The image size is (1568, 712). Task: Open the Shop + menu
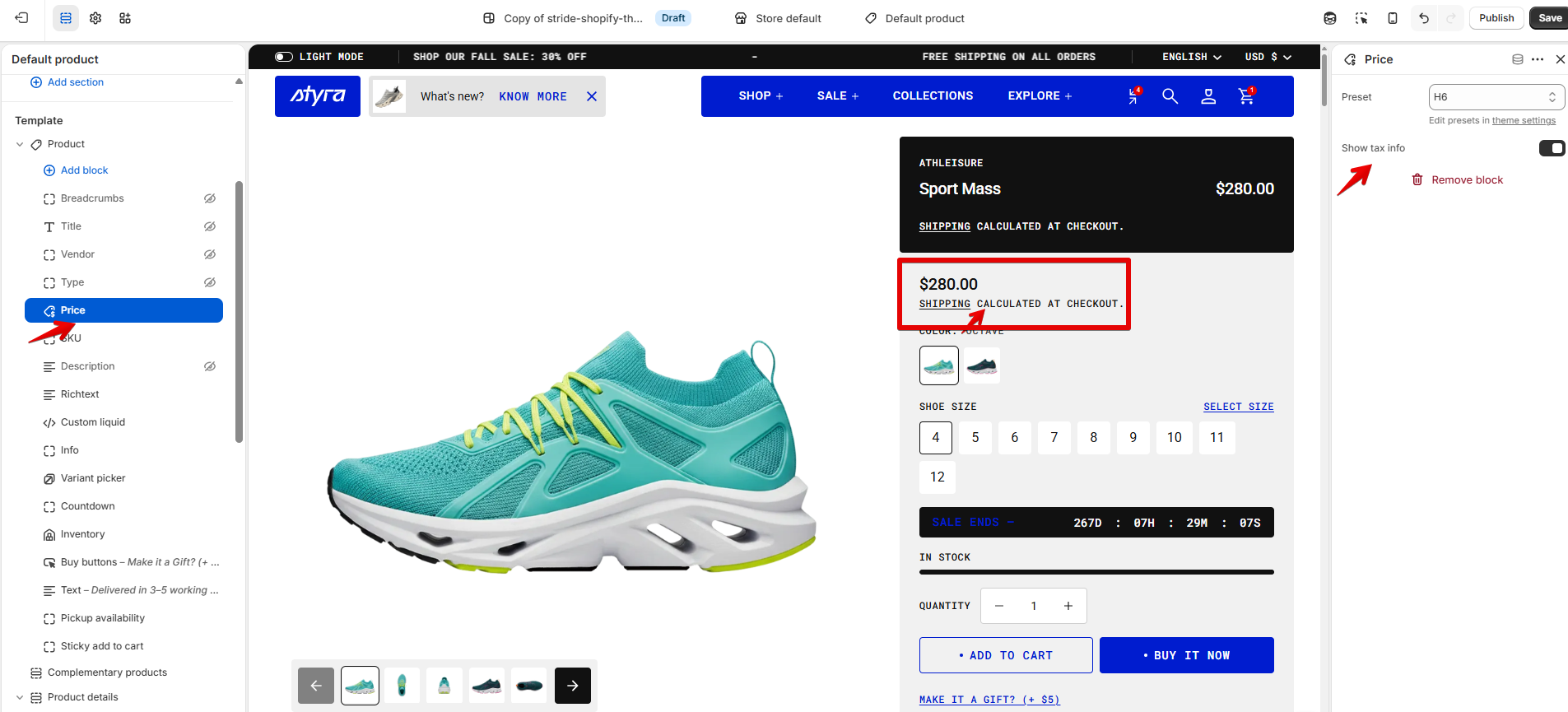click(761, 96)
